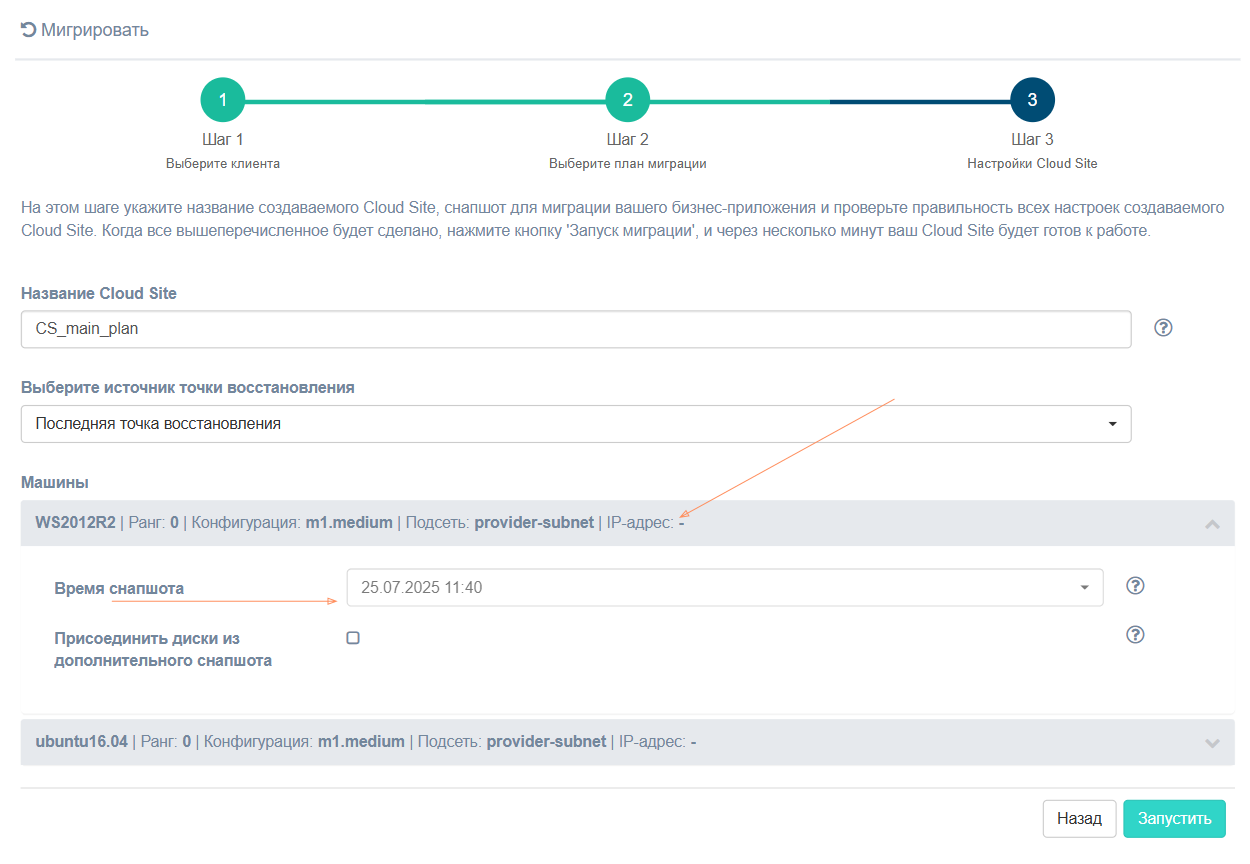
Task: Click the Мигрировать refresh arrow icon
Action: [28, 30]
